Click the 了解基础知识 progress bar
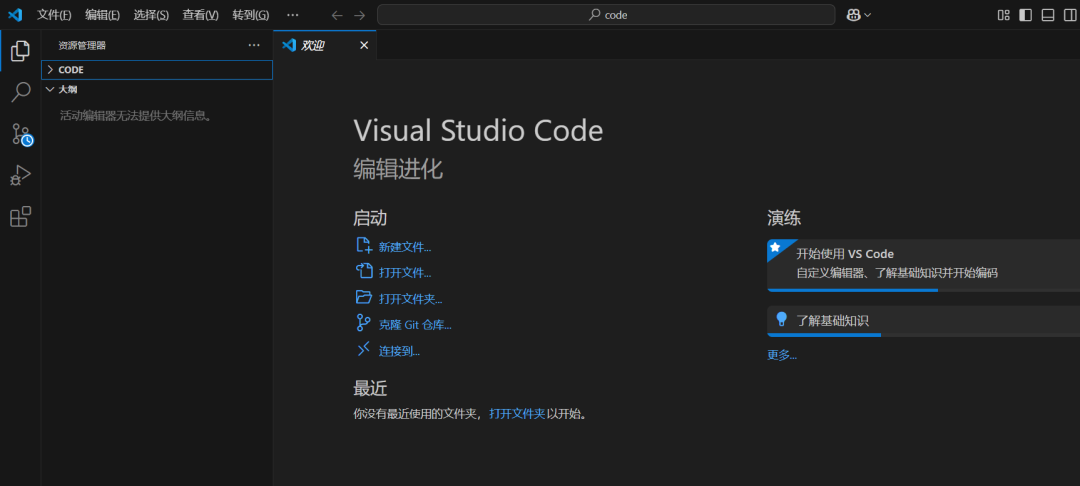Viewport: 1080px width, 486px height. [x=924, y=335]
